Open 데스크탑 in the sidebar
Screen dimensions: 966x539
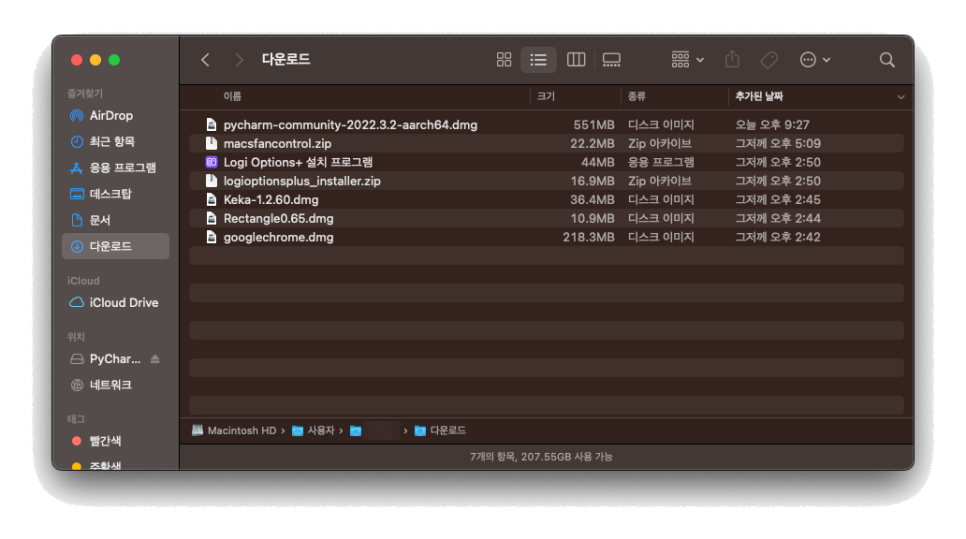[x=115, y=194]
